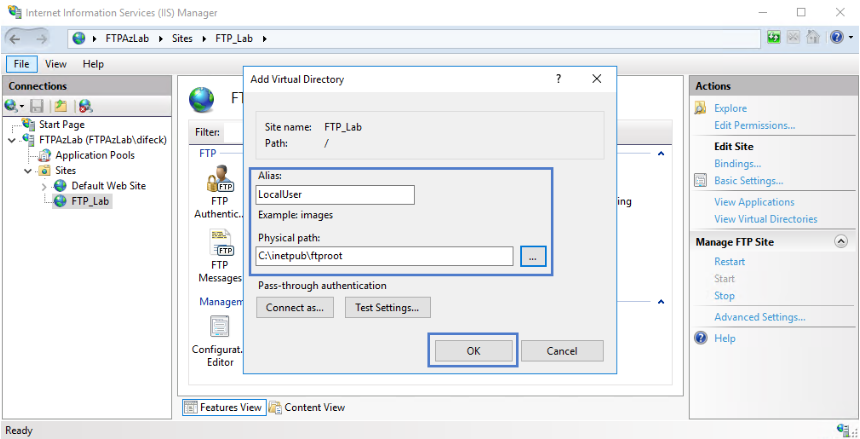The width and height of the screenshot is (860, 439).
Task: Click Explore in Actions pane
Action: tap(730, 109)
